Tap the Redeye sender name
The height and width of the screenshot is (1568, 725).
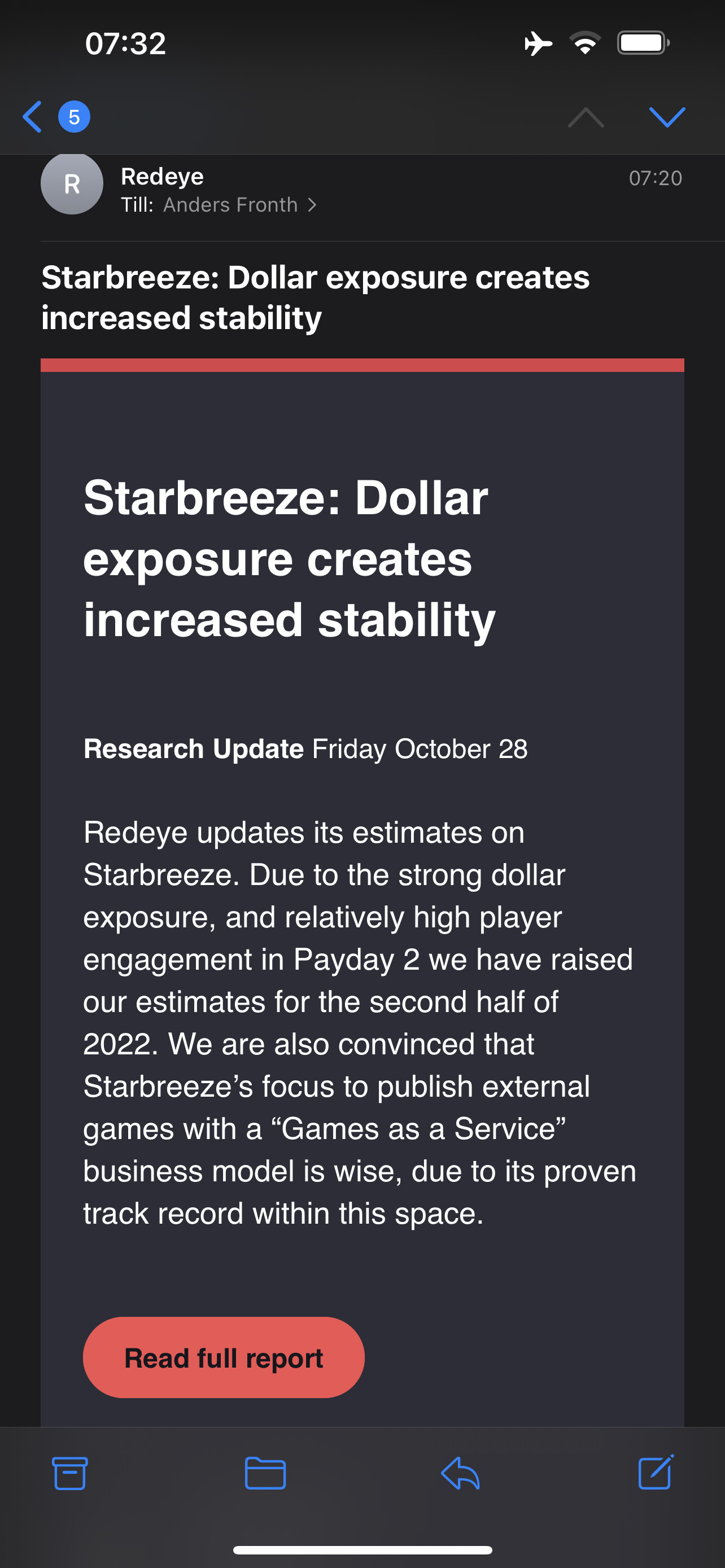coord(162,177)
